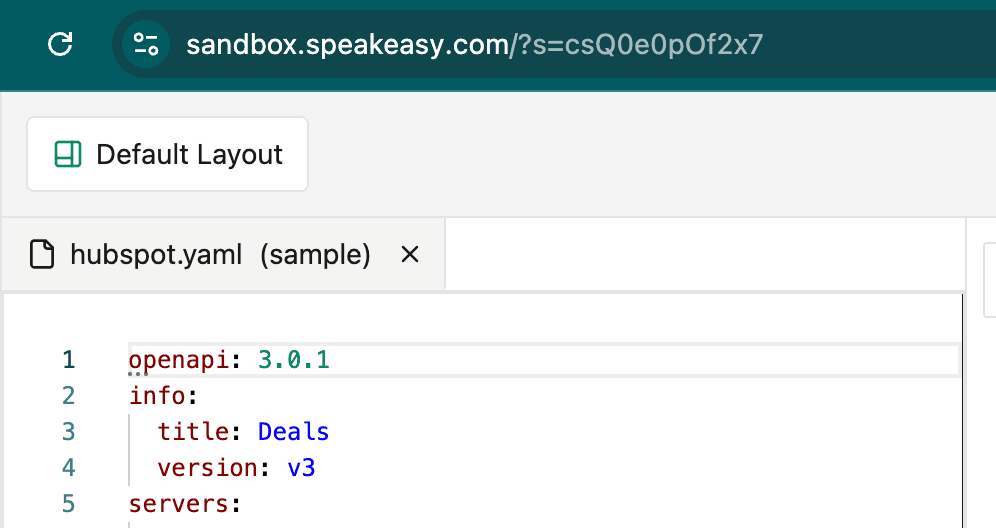
Task: Click line number 1 in the editor gutter
Action: (x=68, y=360)
